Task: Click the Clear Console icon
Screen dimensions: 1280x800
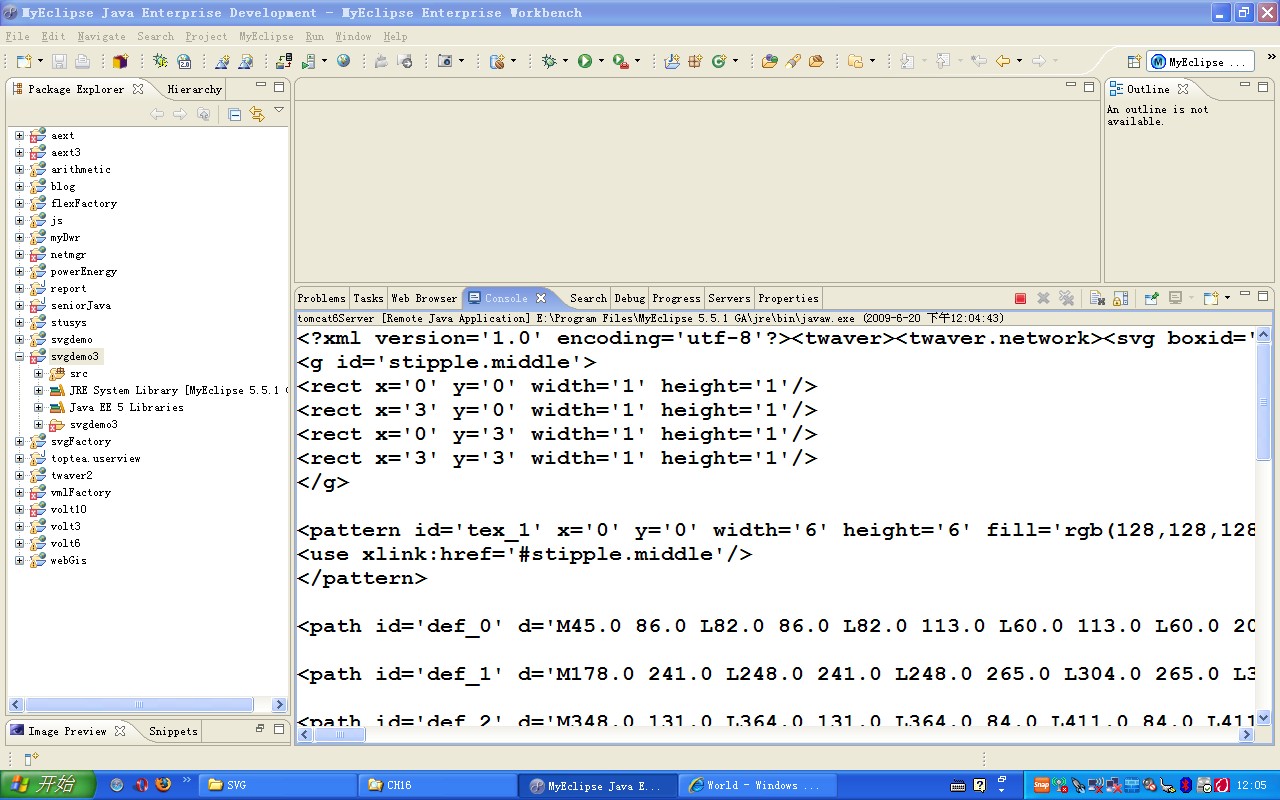Action: pos(1097,298)
